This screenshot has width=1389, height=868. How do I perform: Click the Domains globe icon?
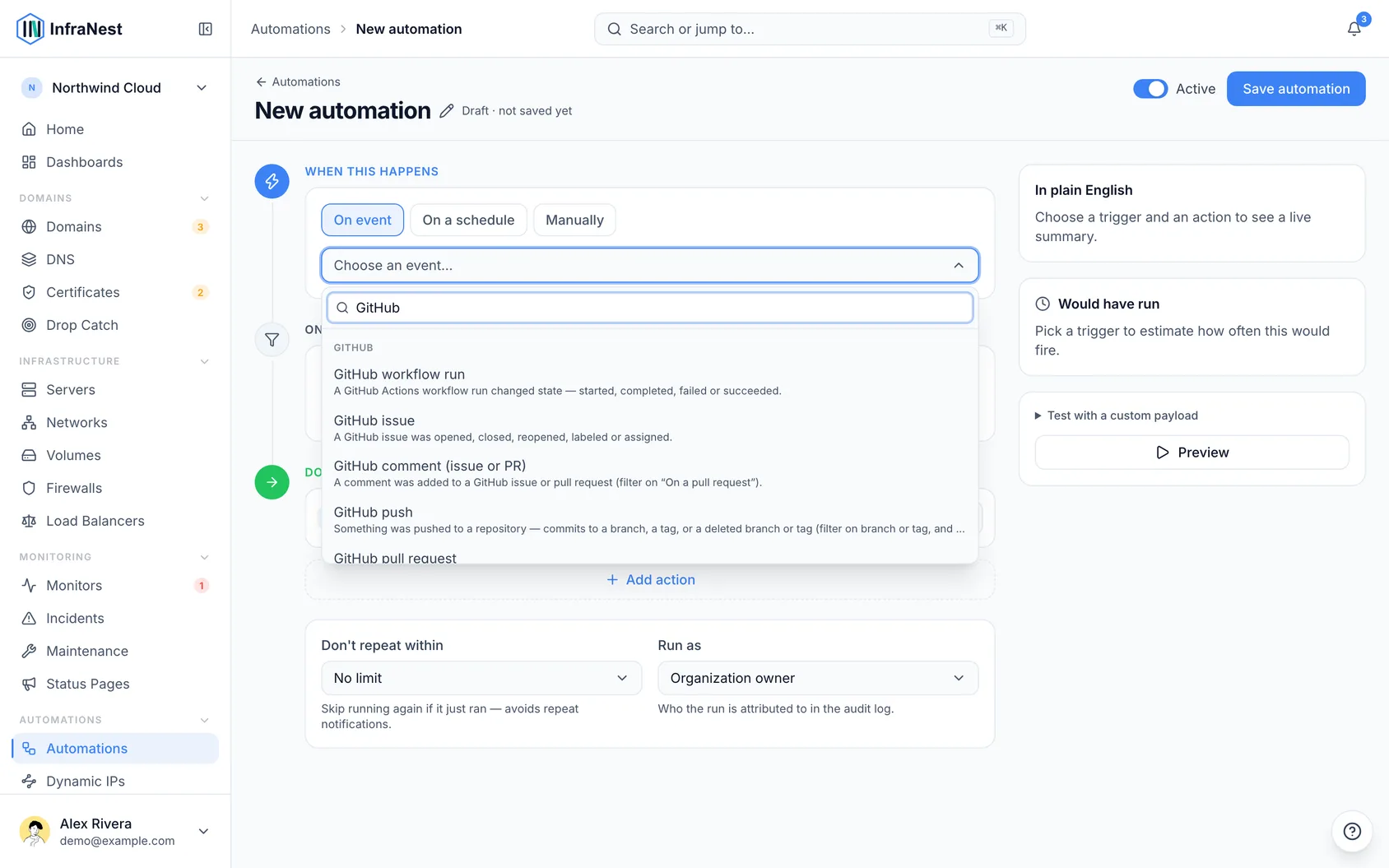coord(29,226)
